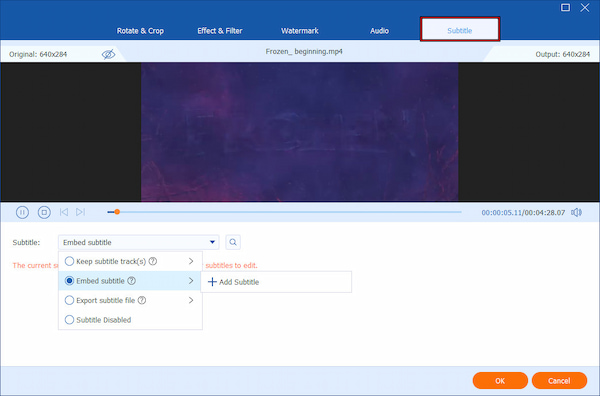
Task: Click the Cancel button
Action: click(x=559, y=381)
